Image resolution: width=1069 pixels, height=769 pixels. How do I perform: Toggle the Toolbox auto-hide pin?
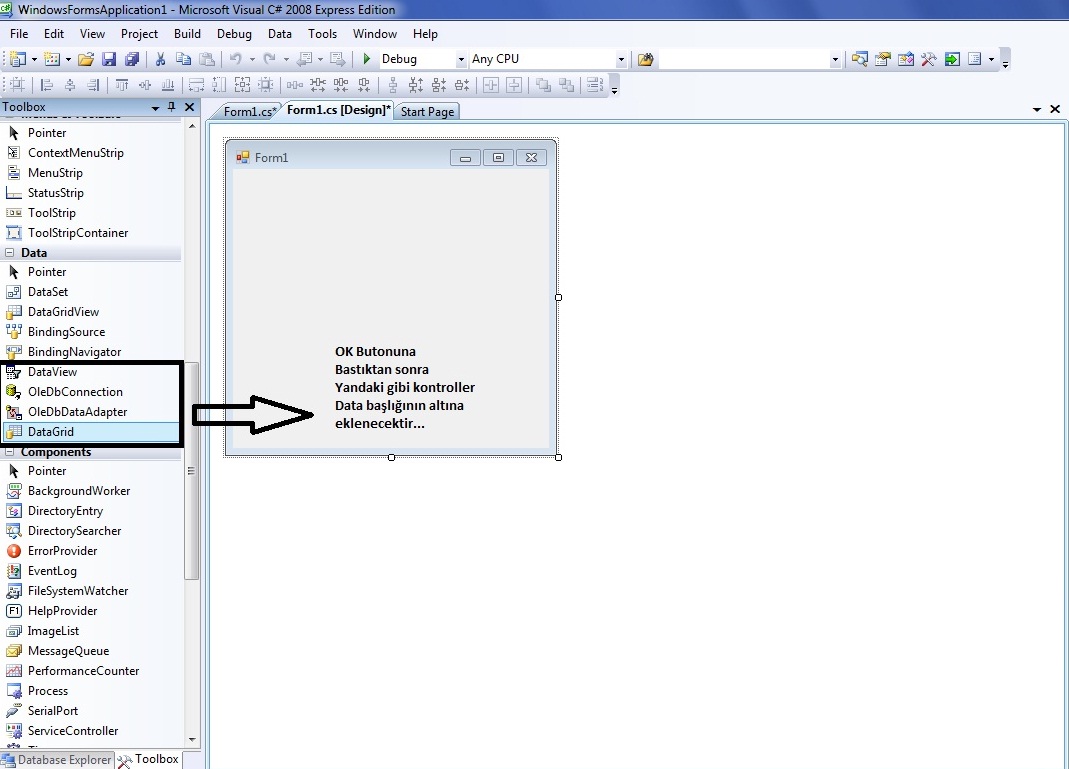(172, 107)
